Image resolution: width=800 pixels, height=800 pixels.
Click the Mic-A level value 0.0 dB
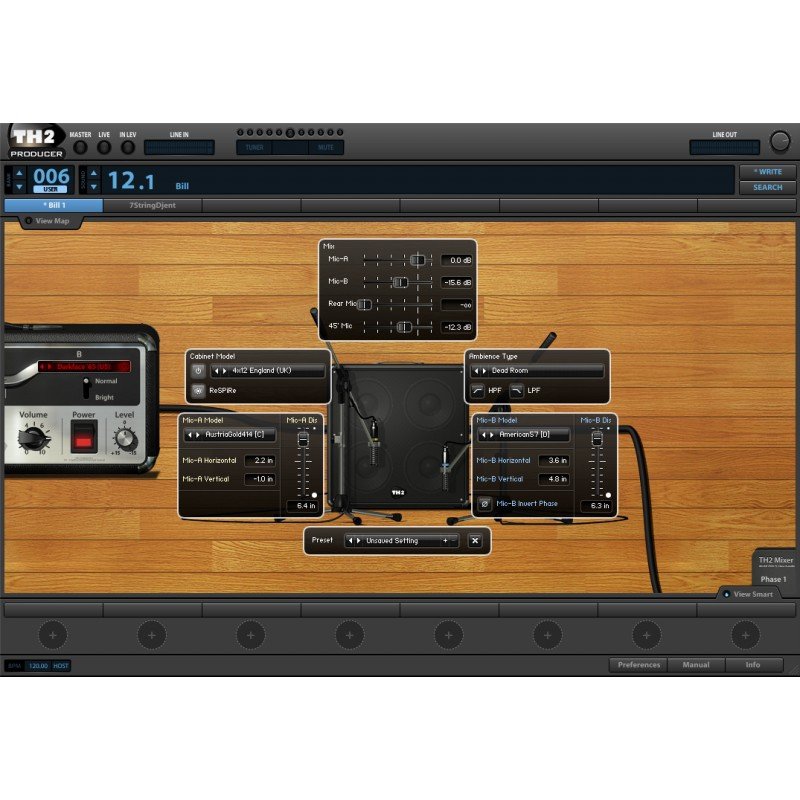[457, 260]
